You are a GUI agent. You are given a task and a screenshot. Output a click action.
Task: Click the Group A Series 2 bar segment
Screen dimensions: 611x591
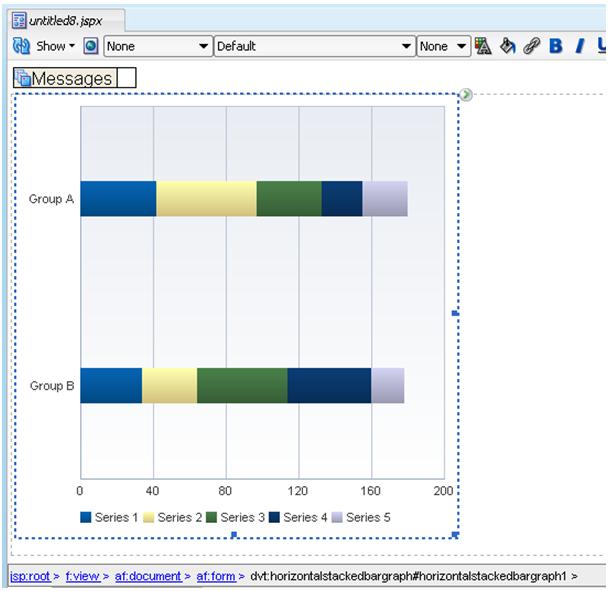pos(206,199)
